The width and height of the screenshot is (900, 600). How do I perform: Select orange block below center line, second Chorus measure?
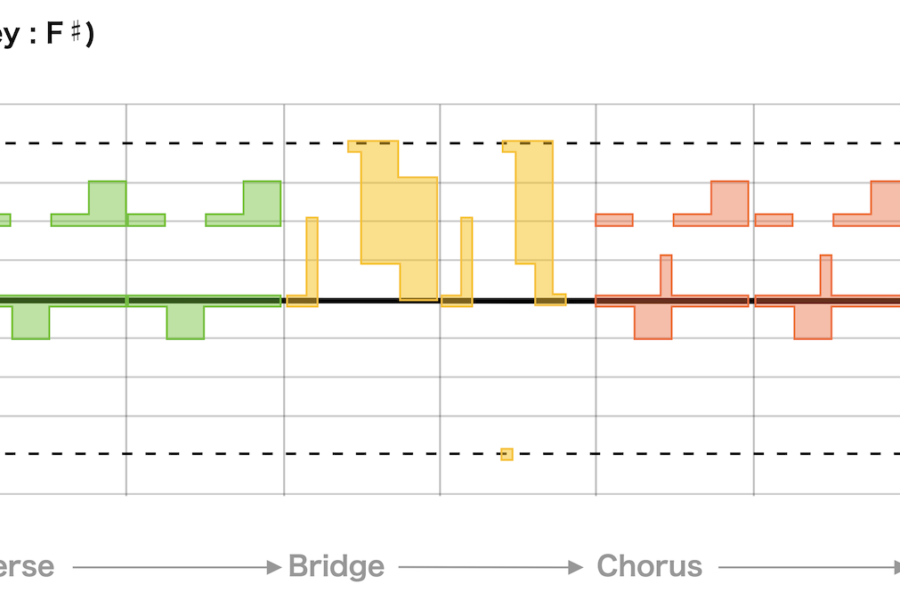point(813,320)
